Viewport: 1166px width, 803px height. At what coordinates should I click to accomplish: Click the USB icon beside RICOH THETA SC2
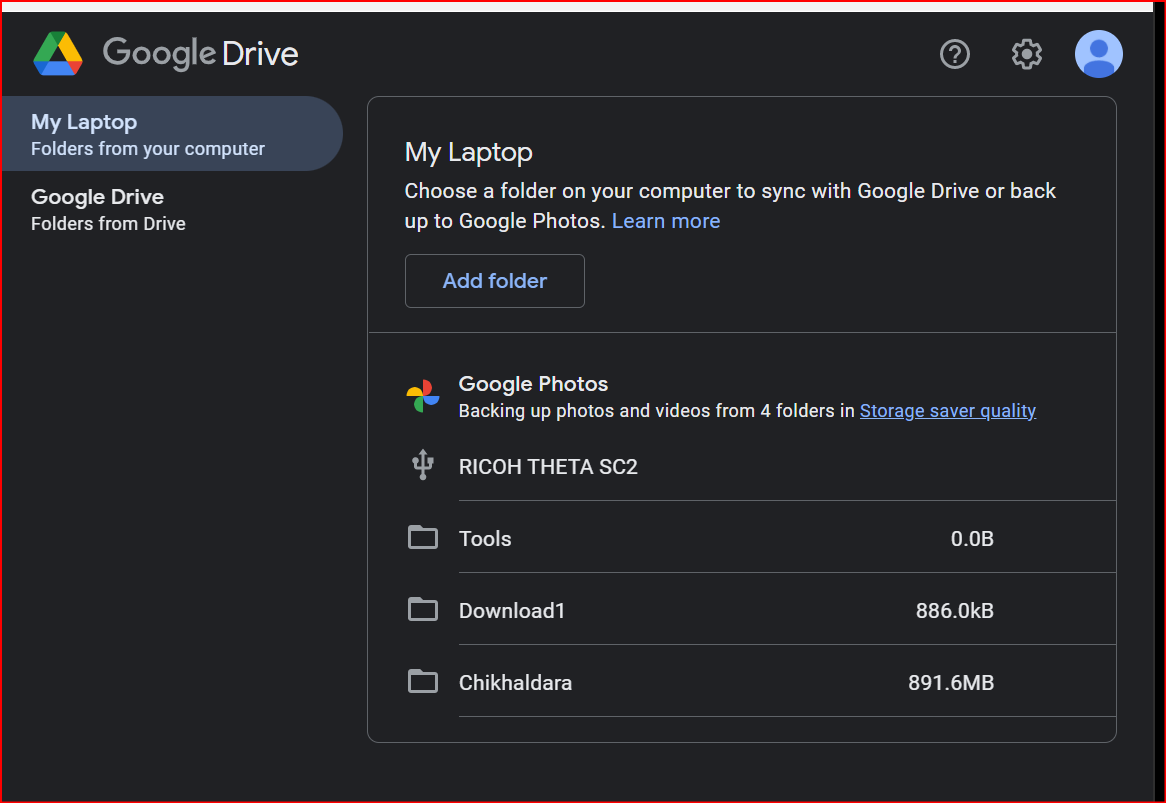tap(423, 466)
